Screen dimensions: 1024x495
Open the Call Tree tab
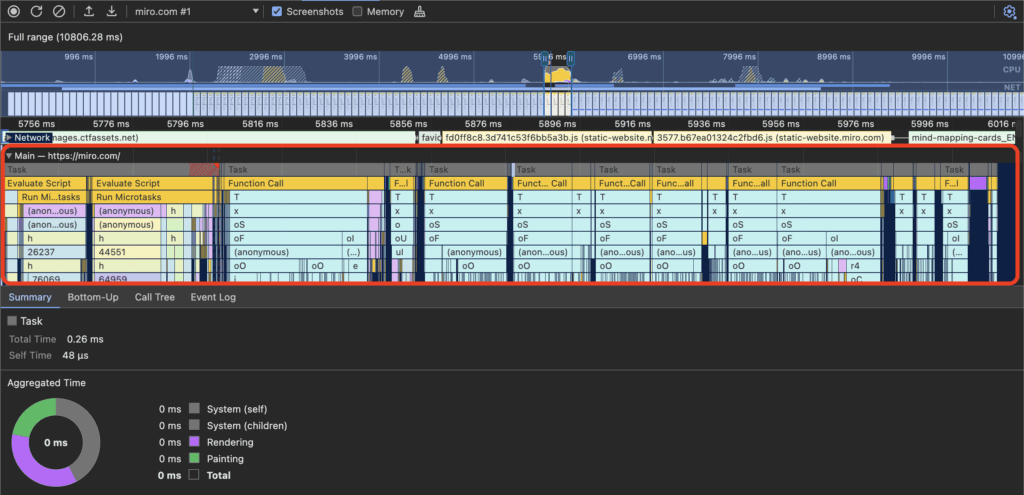tap(154, 297)
